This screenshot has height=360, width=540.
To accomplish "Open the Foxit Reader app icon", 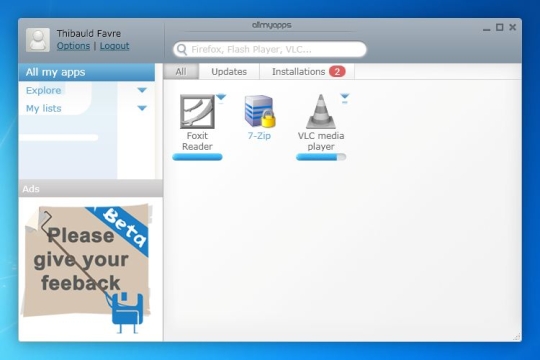I will (197, 112).
